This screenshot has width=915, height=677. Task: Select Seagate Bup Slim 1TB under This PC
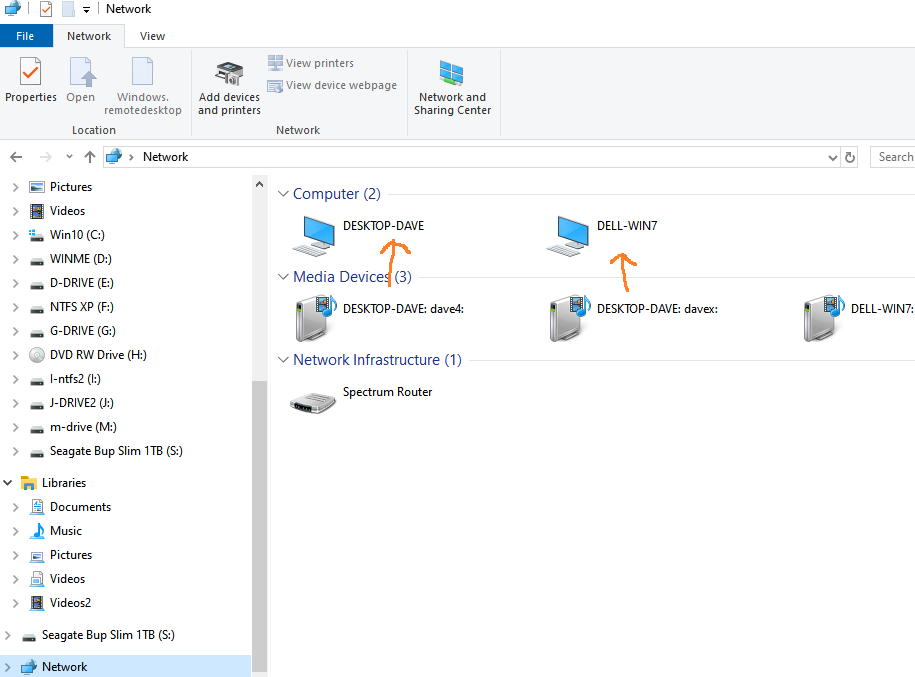tap(116, 451)
